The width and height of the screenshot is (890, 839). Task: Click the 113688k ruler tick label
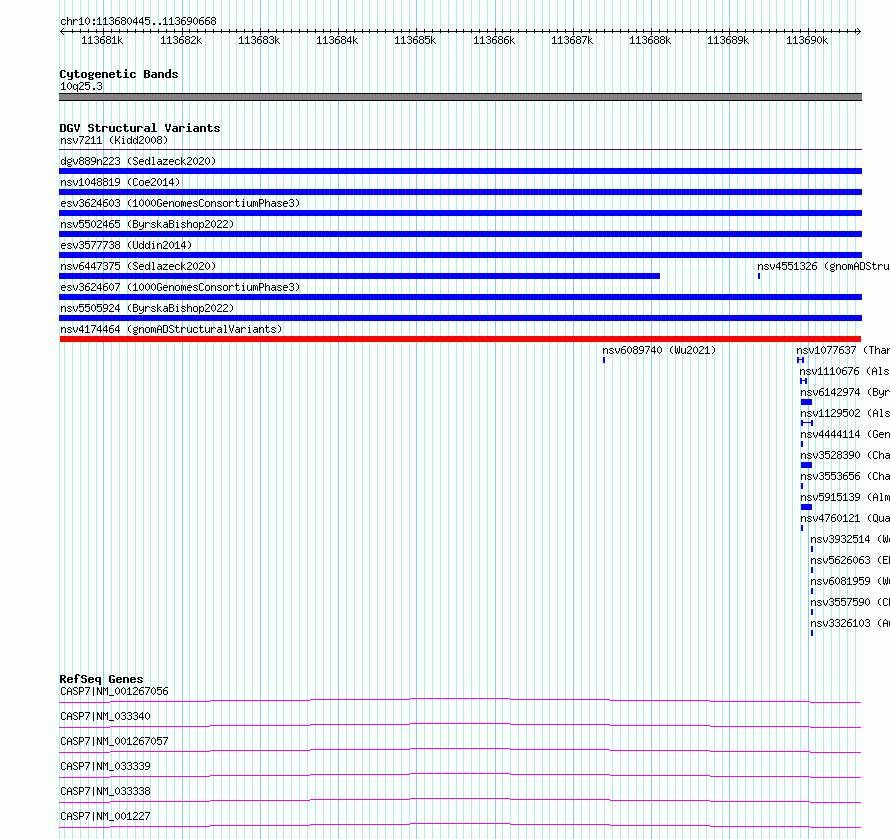tap(650, 40)
